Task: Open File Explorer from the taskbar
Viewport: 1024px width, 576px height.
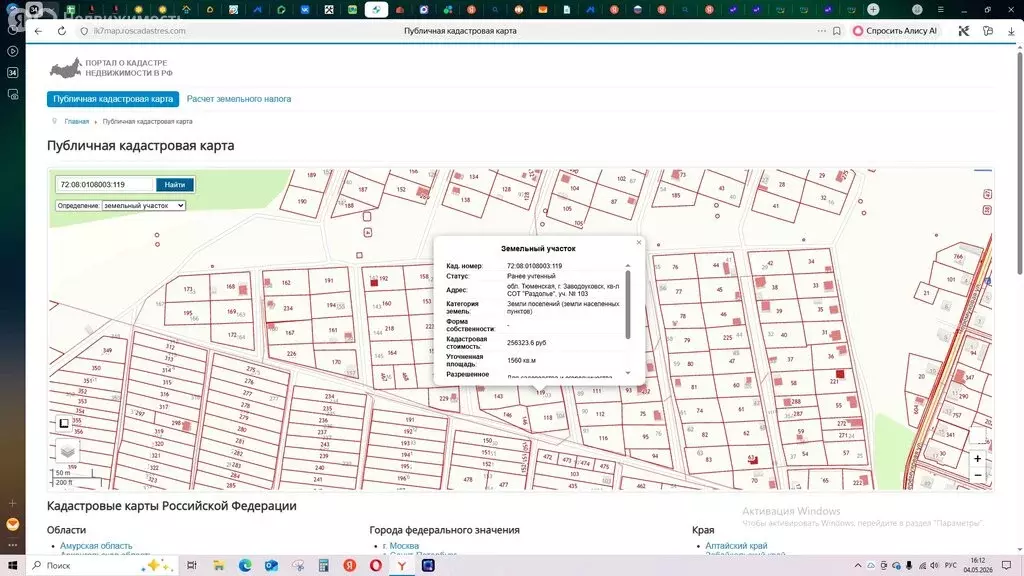Action: pos(218,566)
